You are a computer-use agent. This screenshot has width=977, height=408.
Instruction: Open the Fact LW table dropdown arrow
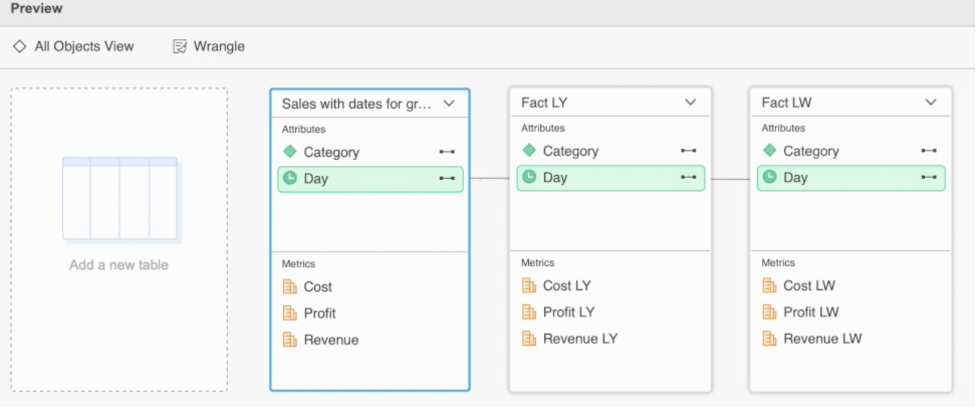click(x=930, y=102)
